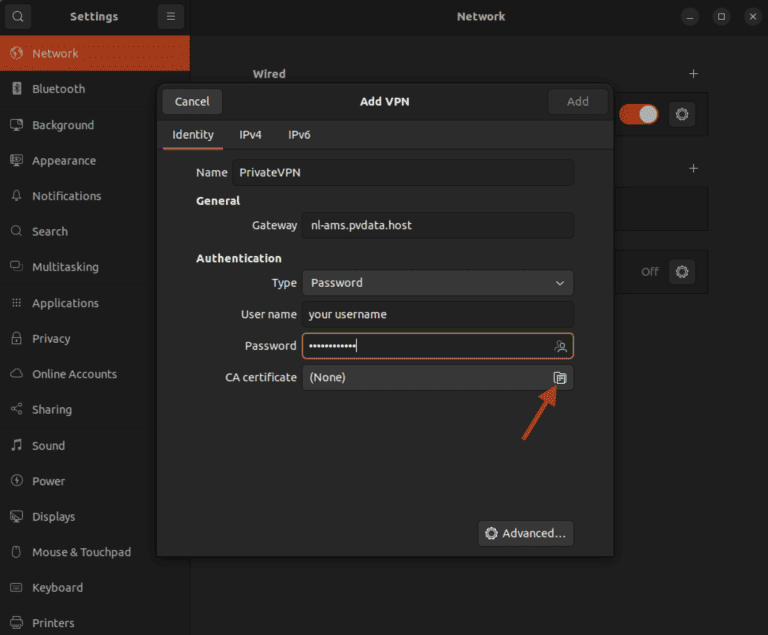Switch to the IPv6 tab
This screenshot has width=768, height=635.
pos(299,135)
